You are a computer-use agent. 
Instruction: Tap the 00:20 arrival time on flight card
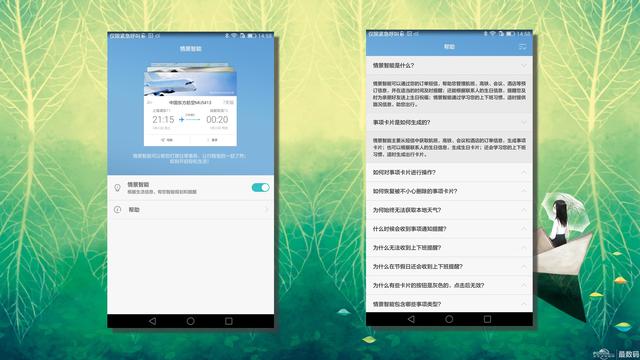[x=217, y=120]
